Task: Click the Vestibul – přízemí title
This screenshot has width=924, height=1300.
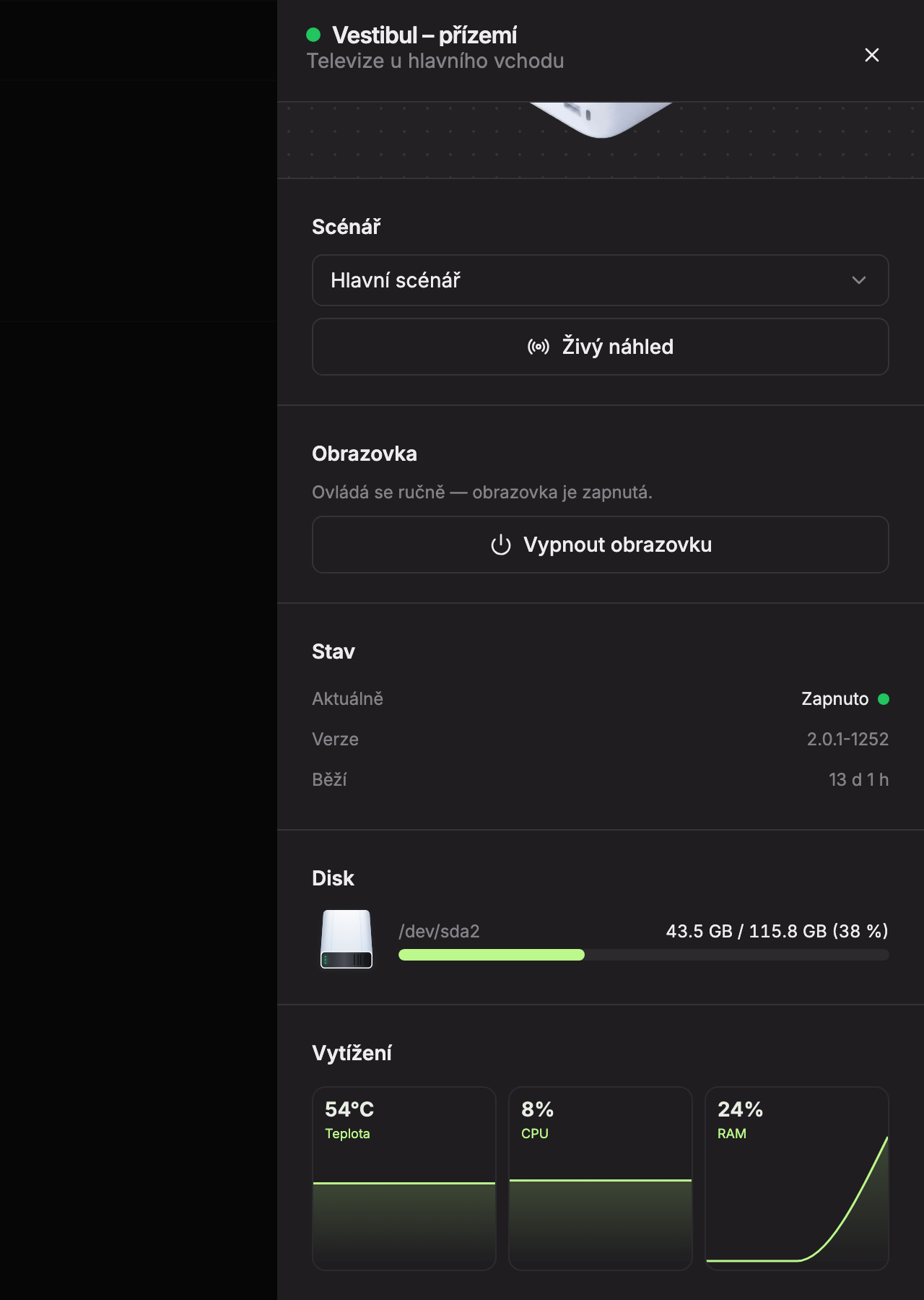Action: (424, 35)
